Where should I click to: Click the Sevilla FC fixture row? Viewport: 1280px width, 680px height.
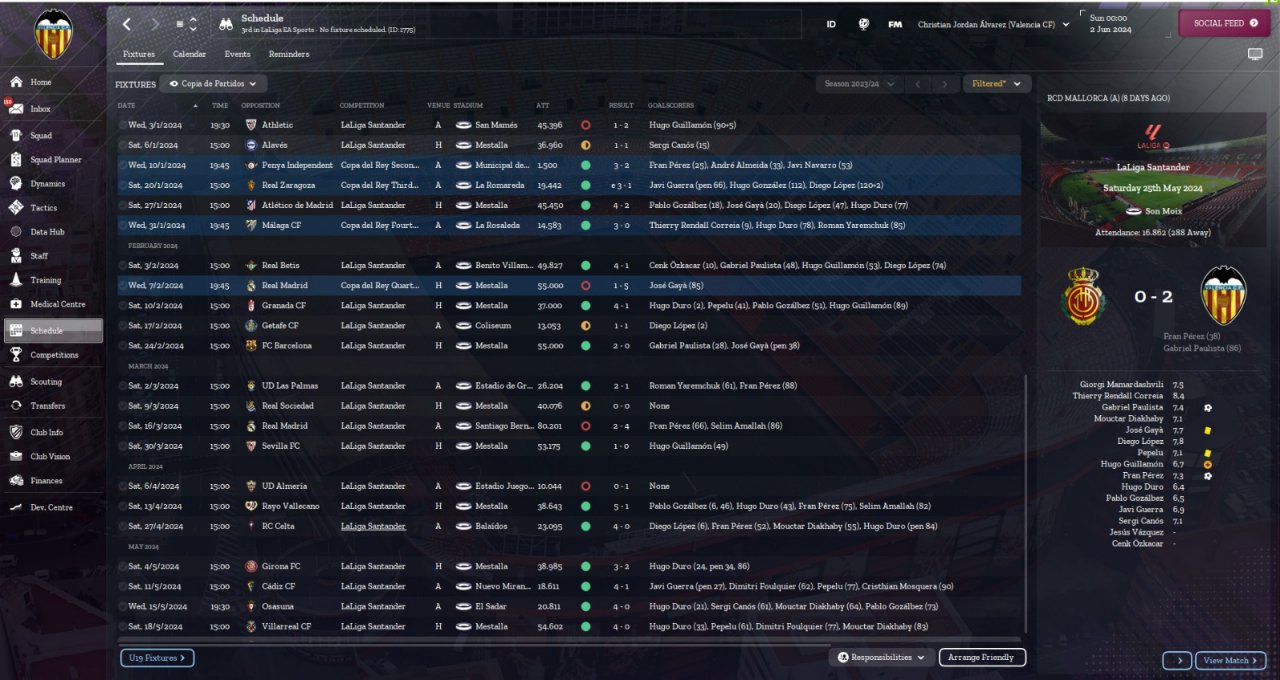(569, 446)
